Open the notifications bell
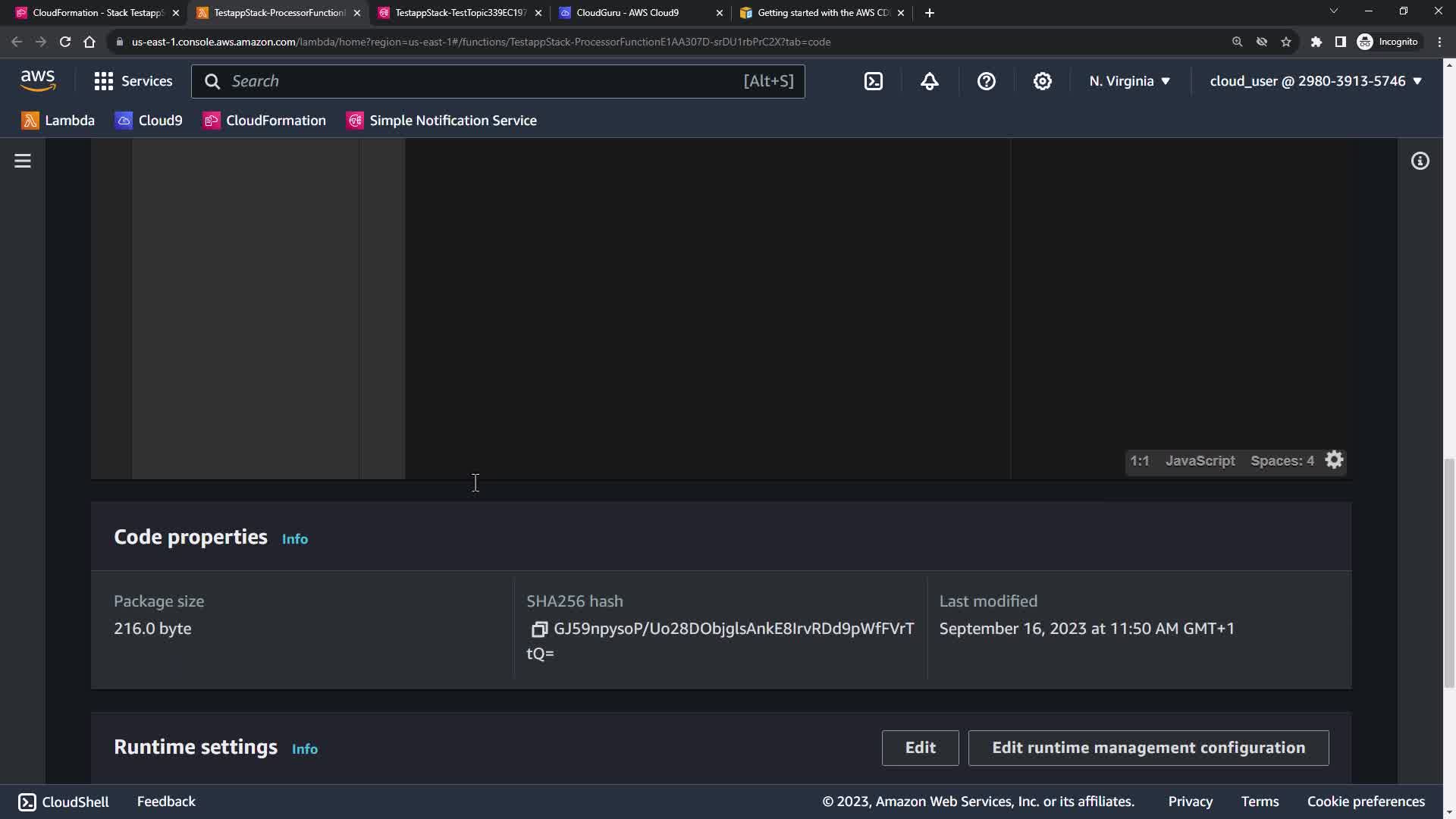1456x819 pixels. 930,81
